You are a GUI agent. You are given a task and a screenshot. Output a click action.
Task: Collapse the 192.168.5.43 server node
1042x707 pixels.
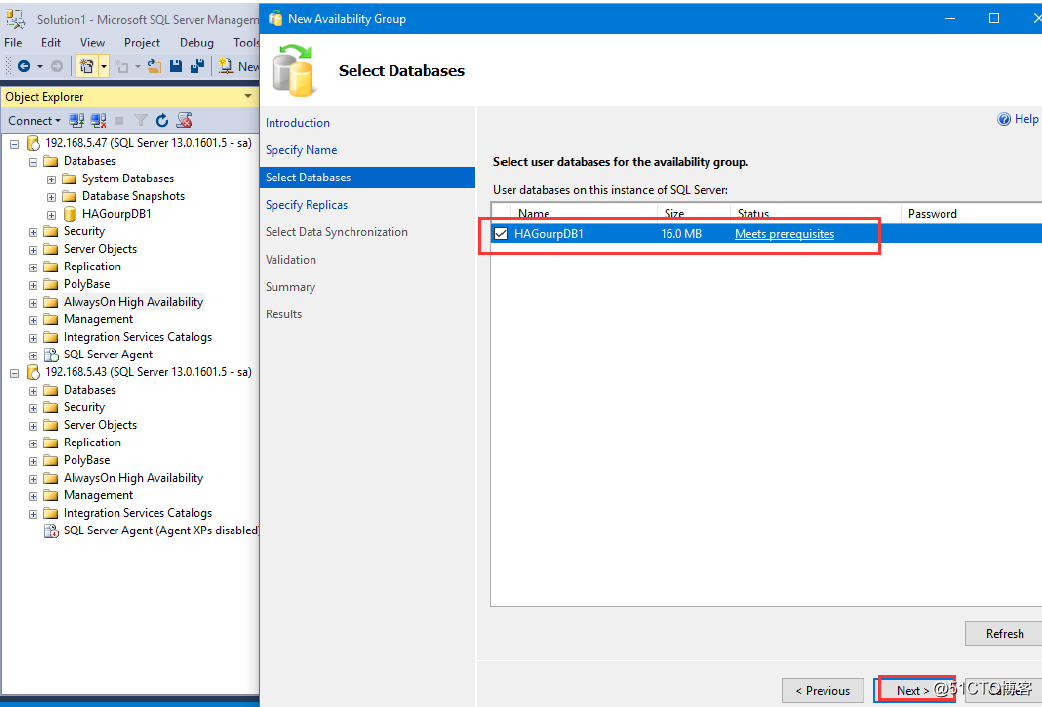click(x=15, y=373)
